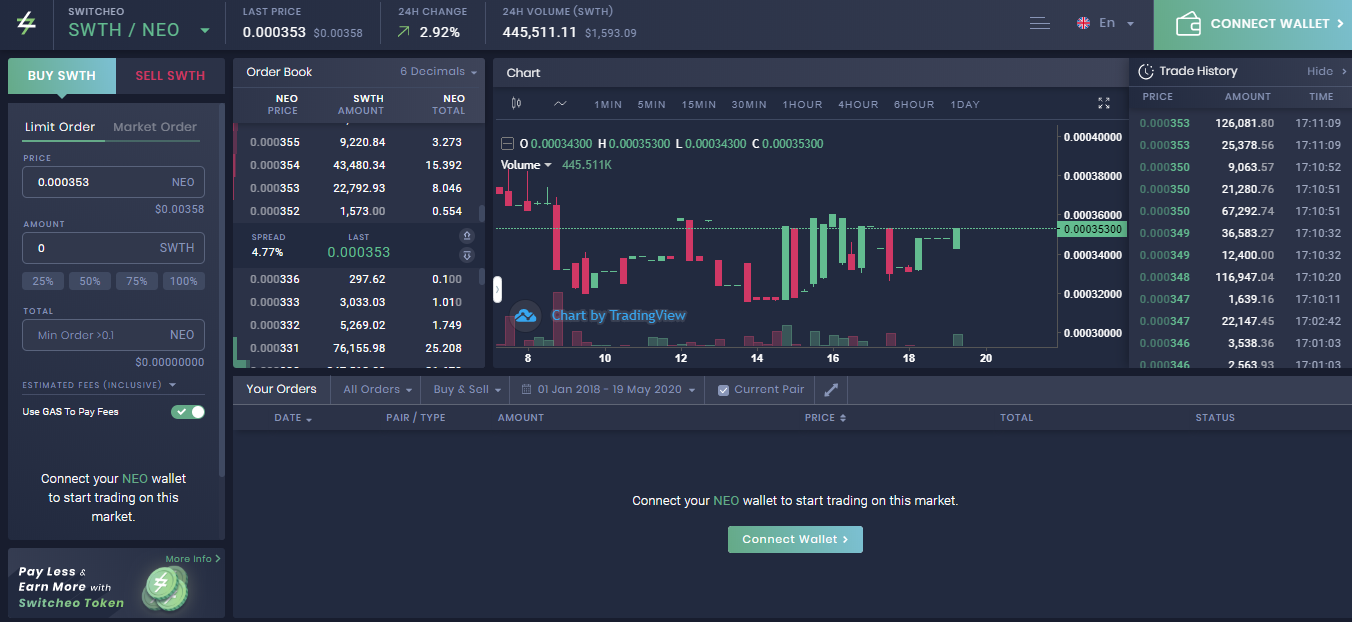Open More Info about Switcheo Token
The height and width of the screenshot is (622, 1352).
click(193, 559)
